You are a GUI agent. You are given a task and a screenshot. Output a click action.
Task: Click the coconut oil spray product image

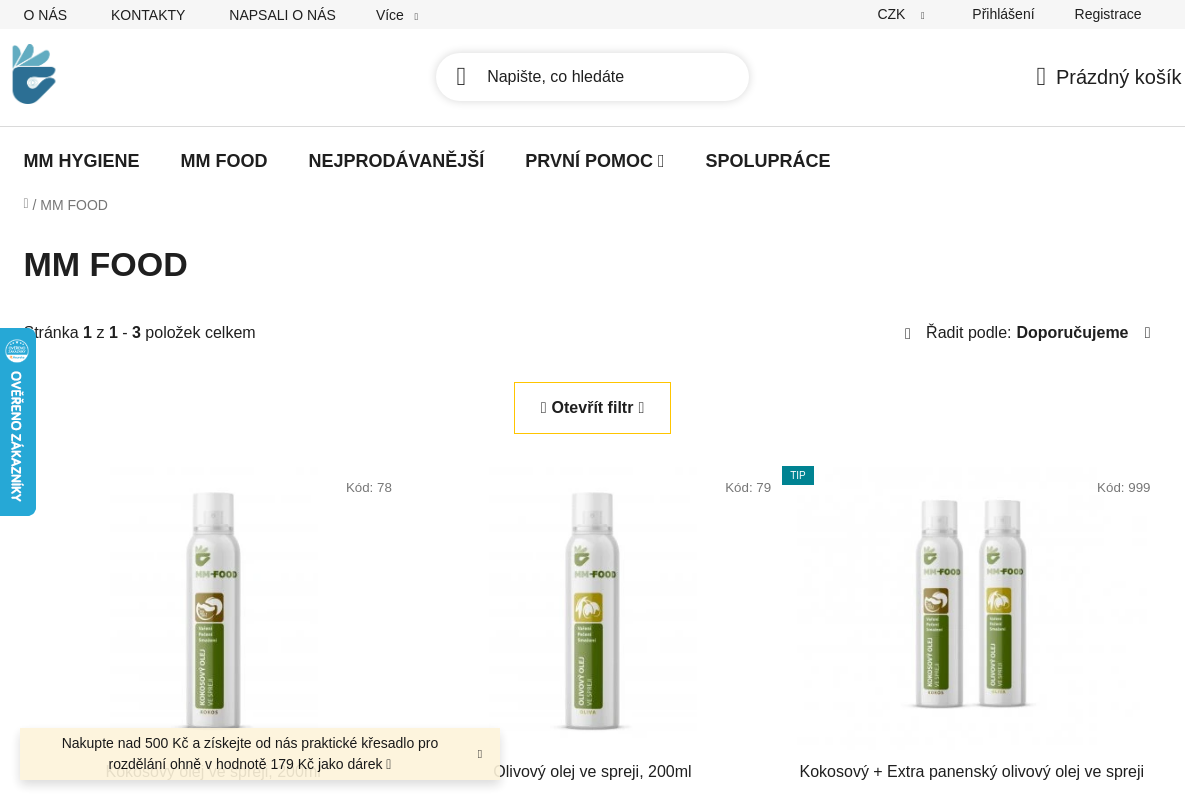(214, 610)
